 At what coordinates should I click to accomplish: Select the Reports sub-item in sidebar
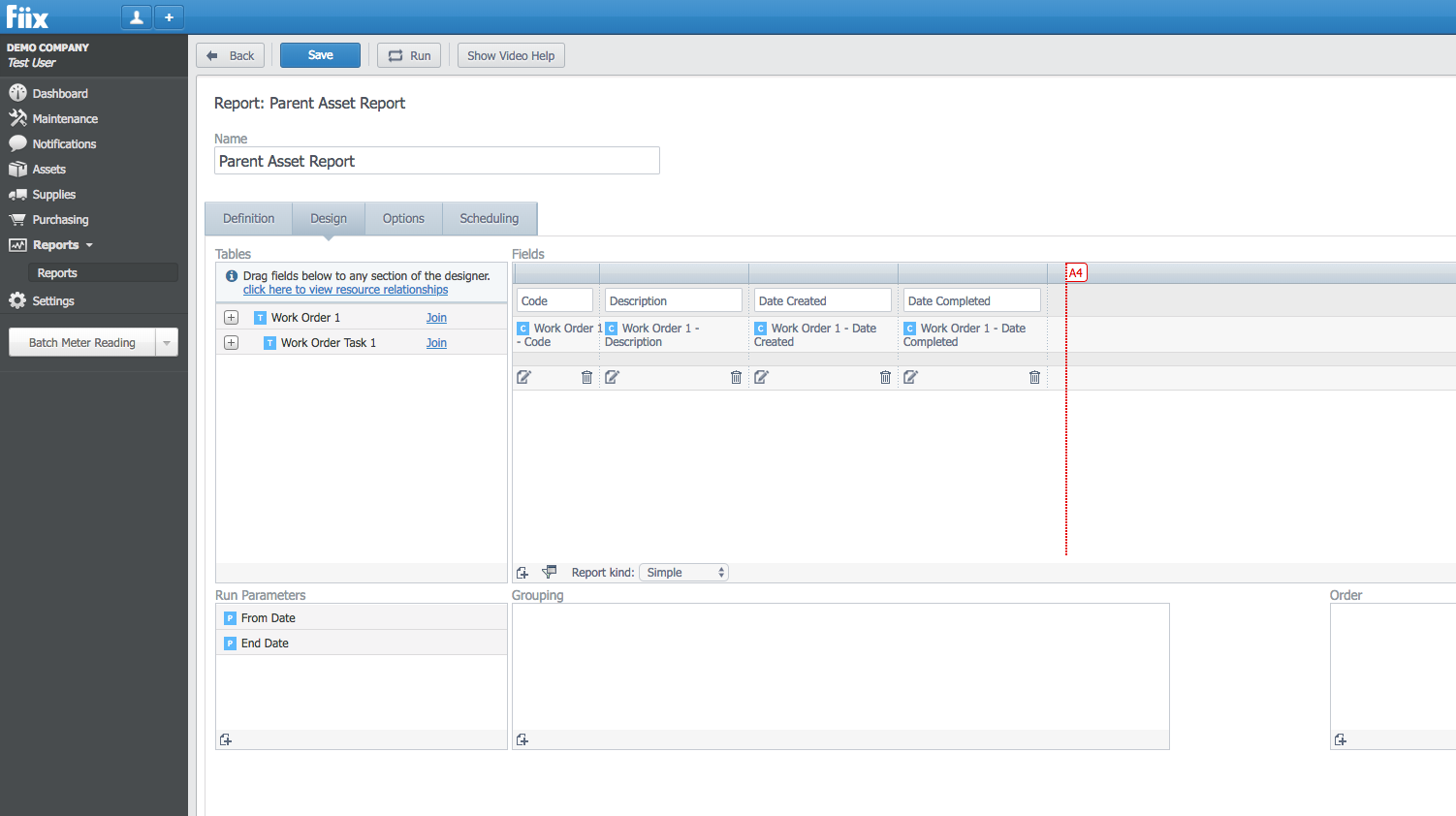102,272
